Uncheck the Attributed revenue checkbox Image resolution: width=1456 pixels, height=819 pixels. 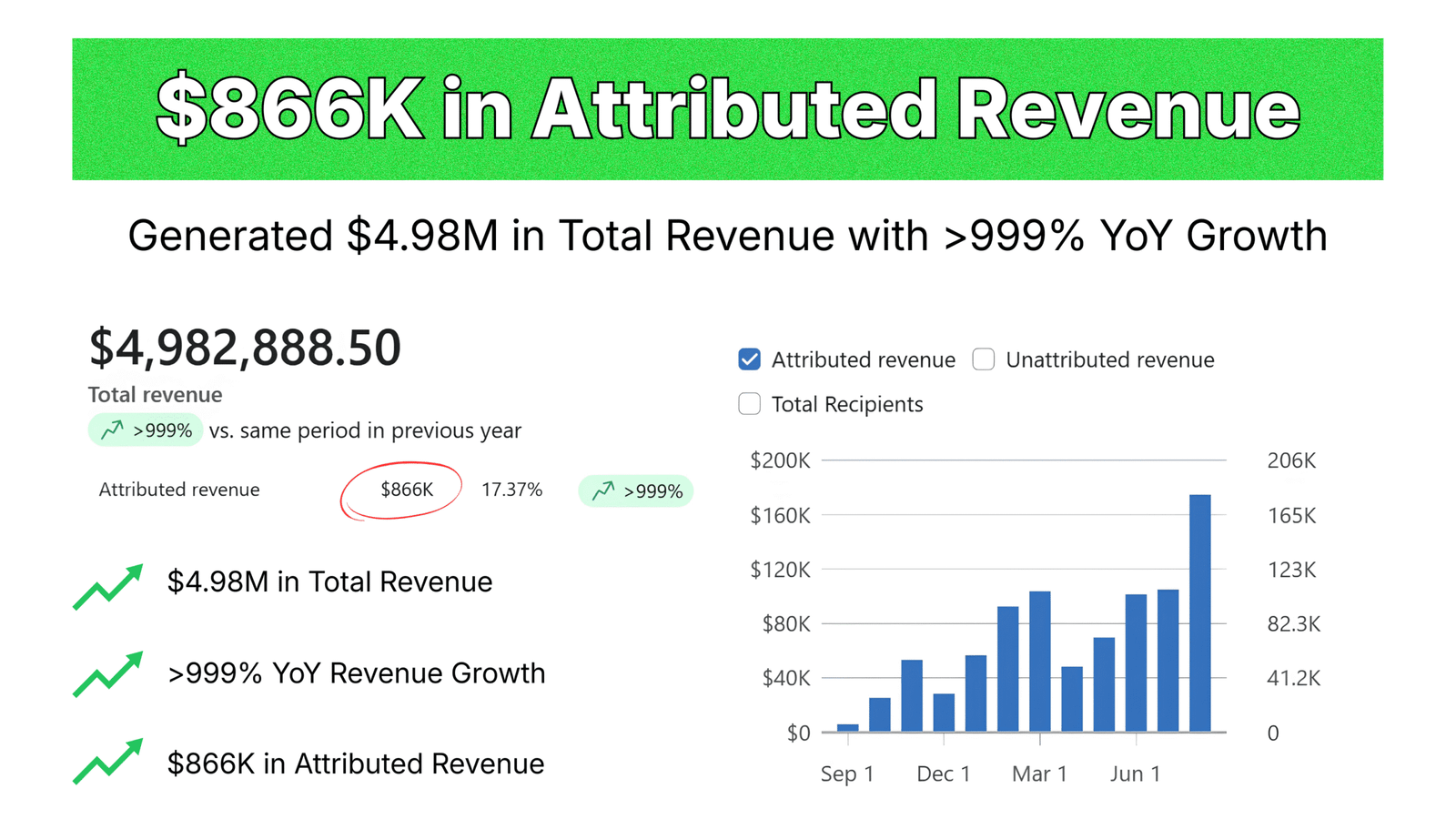(749, 359)
